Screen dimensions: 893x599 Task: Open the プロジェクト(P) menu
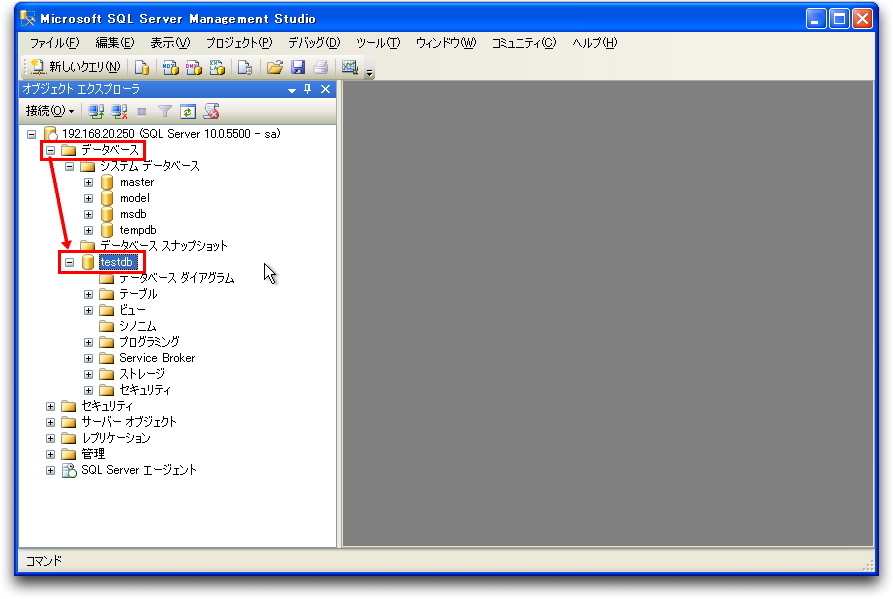(x=239, y=43)
